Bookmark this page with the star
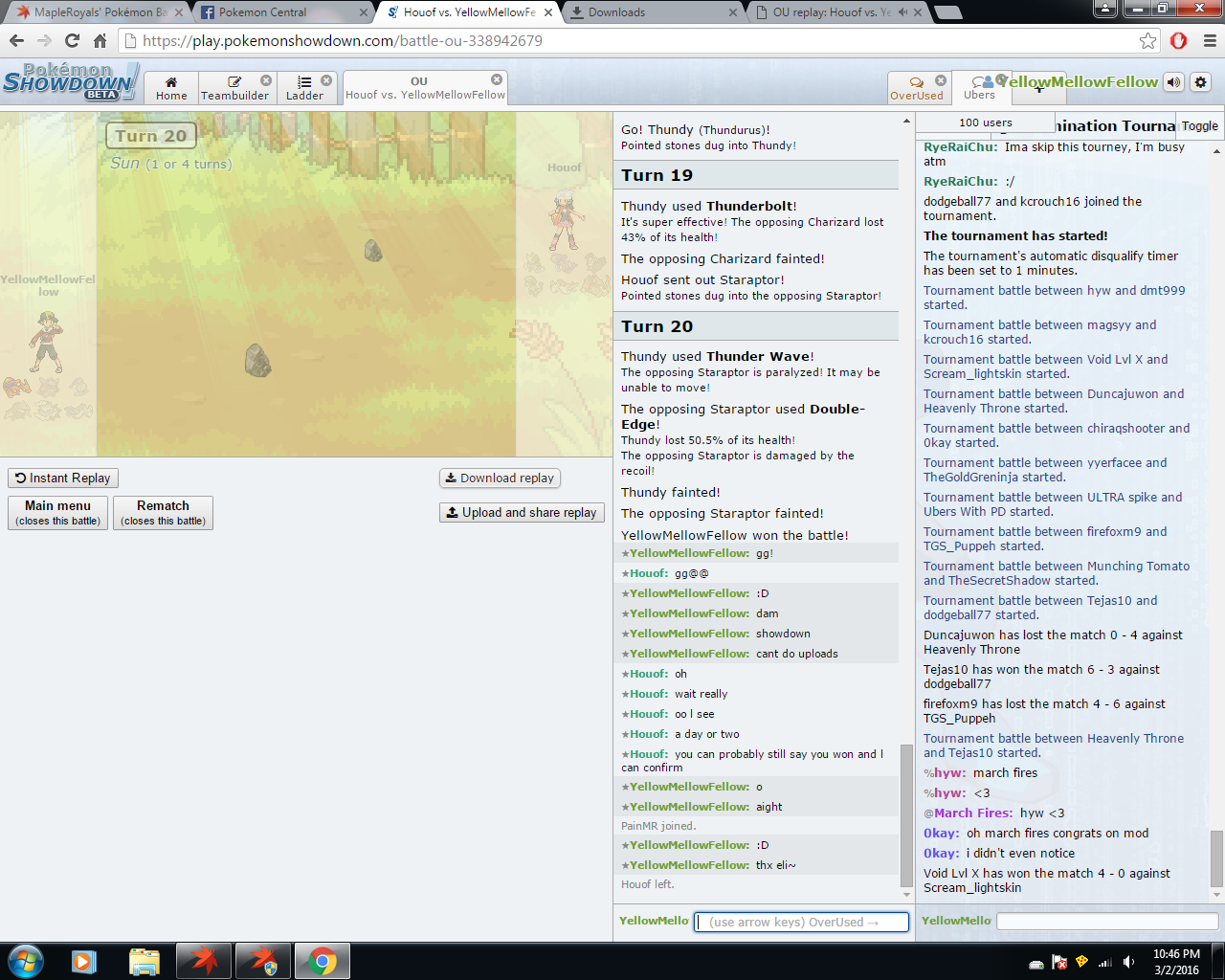Viewport: 1225px width, 980px height. [1147, 40]
